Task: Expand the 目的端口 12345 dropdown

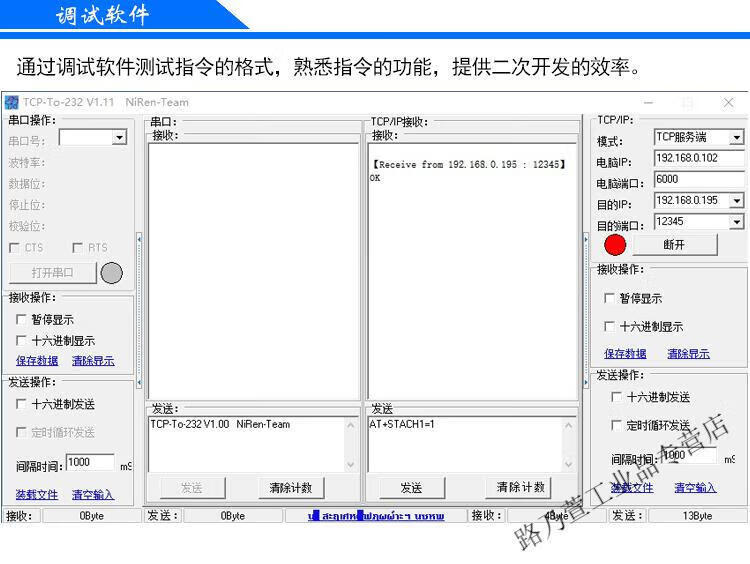Action: (736, 221)
